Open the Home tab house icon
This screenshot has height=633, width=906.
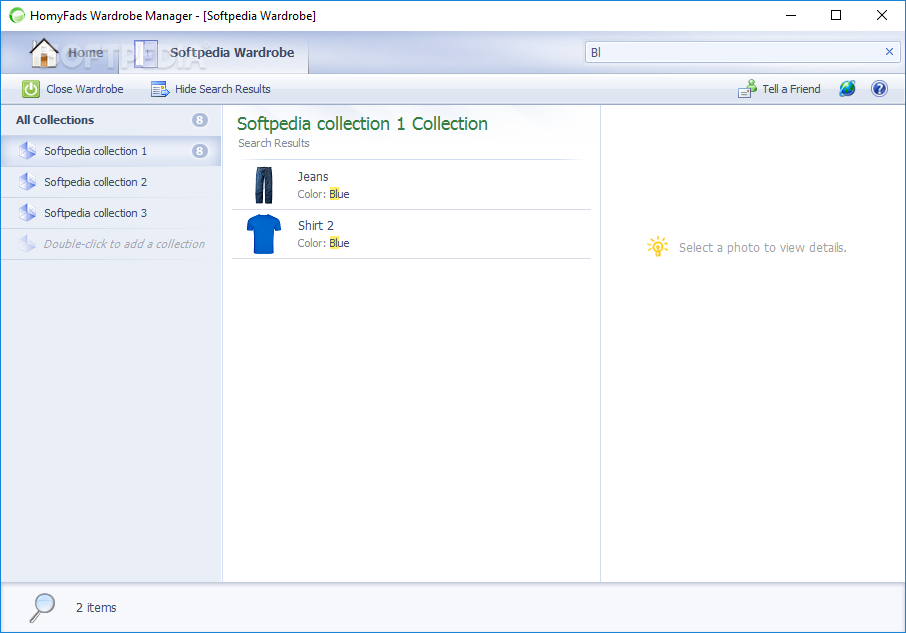point(44,53)
